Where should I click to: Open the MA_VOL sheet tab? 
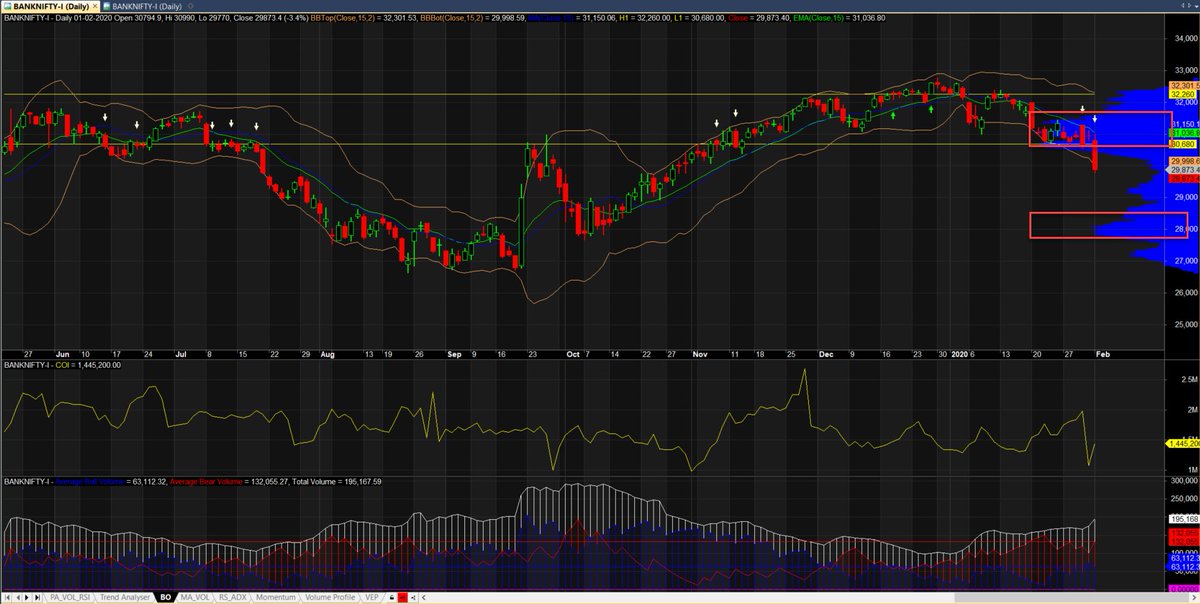coord(195,597)
